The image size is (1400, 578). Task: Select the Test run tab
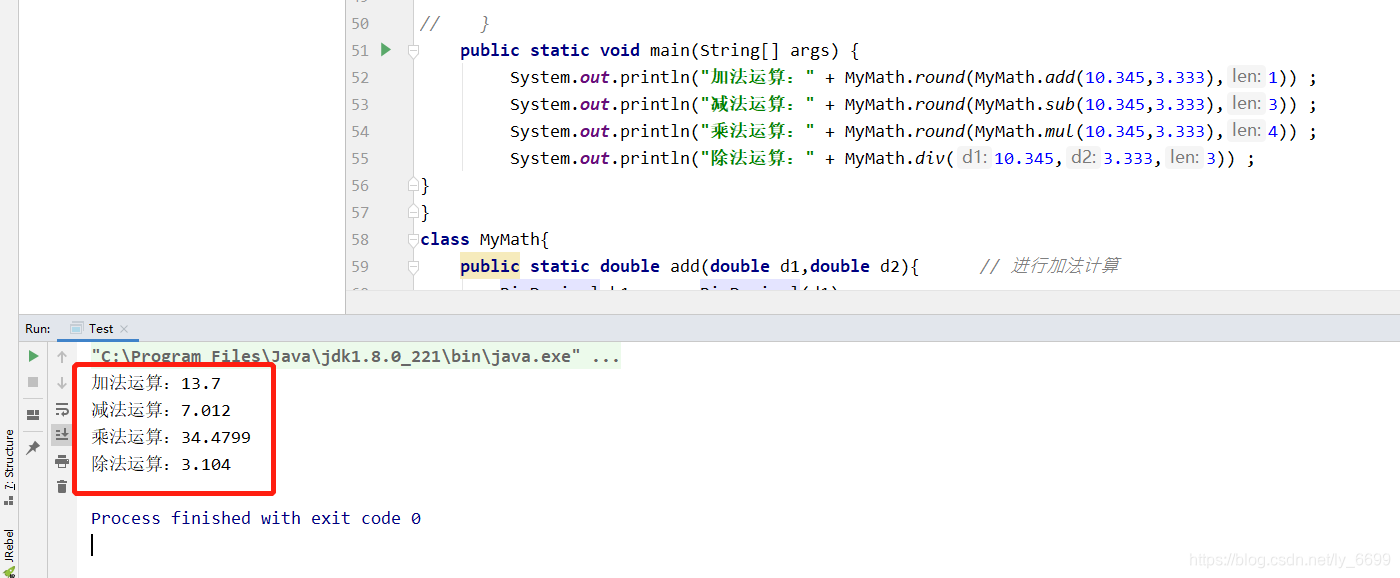[x=100, y=328]
